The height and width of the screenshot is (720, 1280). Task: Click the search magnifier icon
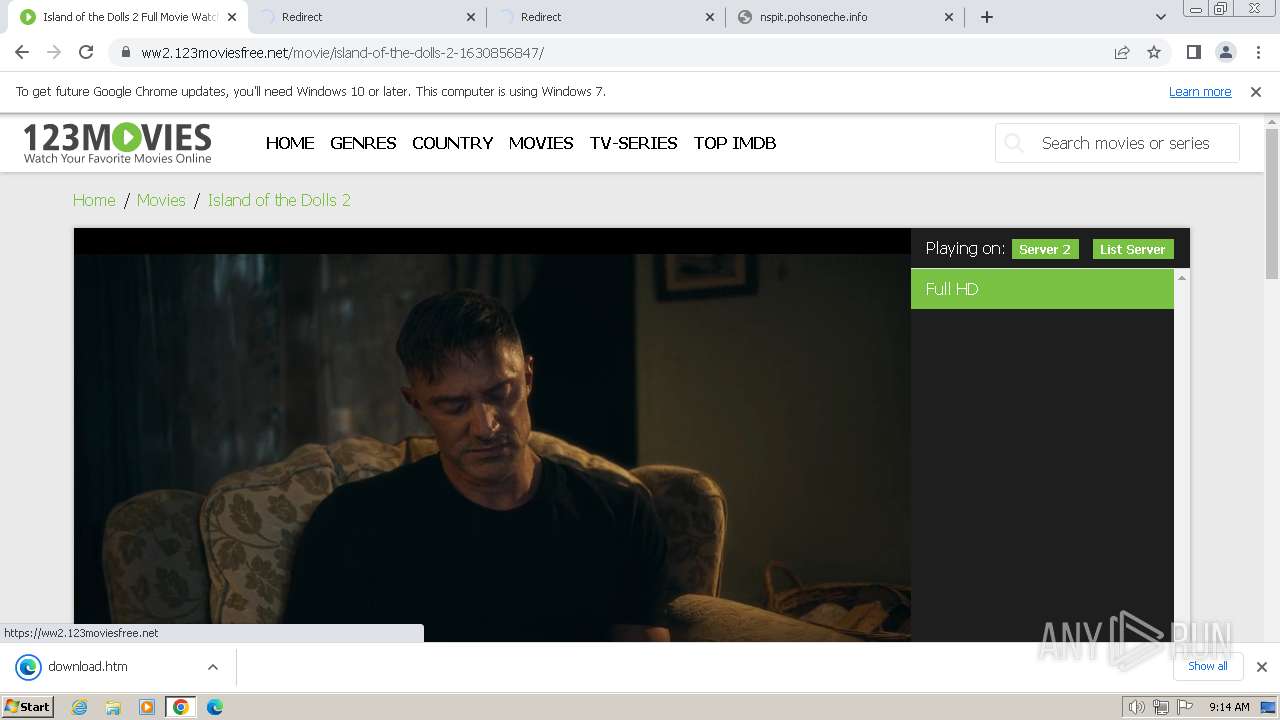(1014, 142)
